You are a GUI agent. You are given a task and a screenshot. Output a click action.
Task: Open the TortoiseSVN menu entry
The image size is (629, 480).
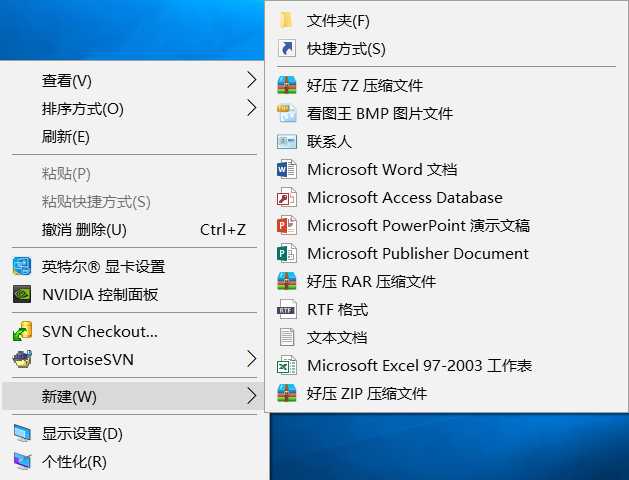click(134, 359)
